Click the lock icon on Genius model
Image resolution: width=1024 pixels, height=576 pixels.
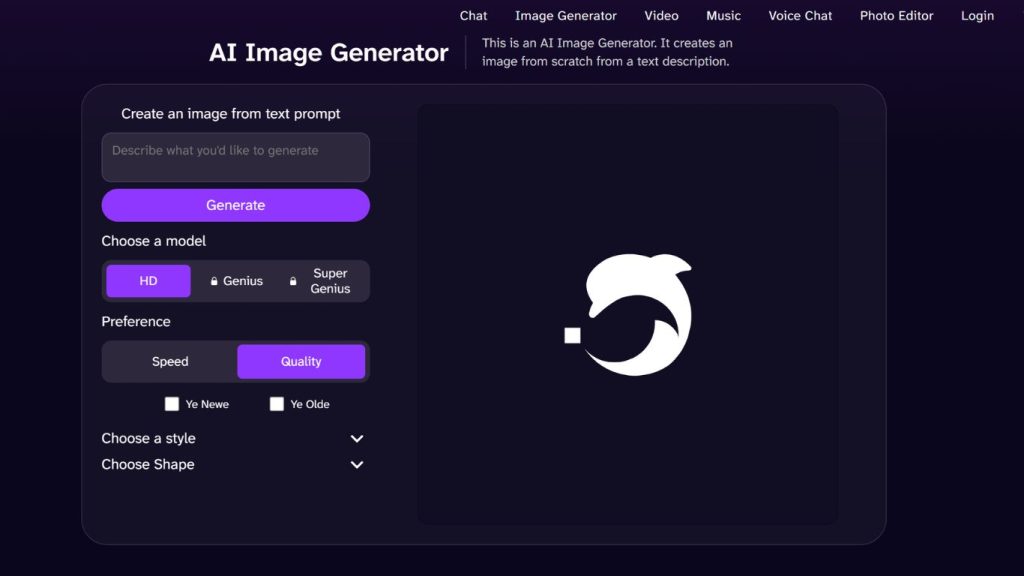pyautogui.click(x=213, y=281)
